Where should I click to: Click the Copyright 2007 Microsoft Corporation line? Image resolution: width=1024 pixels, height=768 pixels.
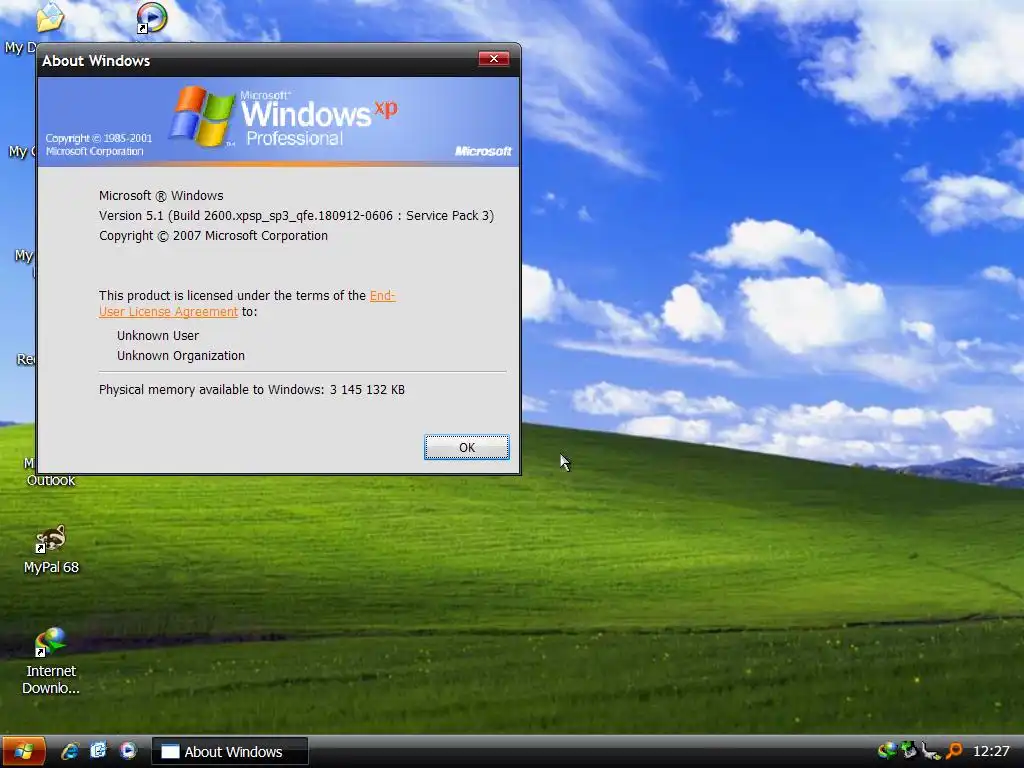[213, 236]
